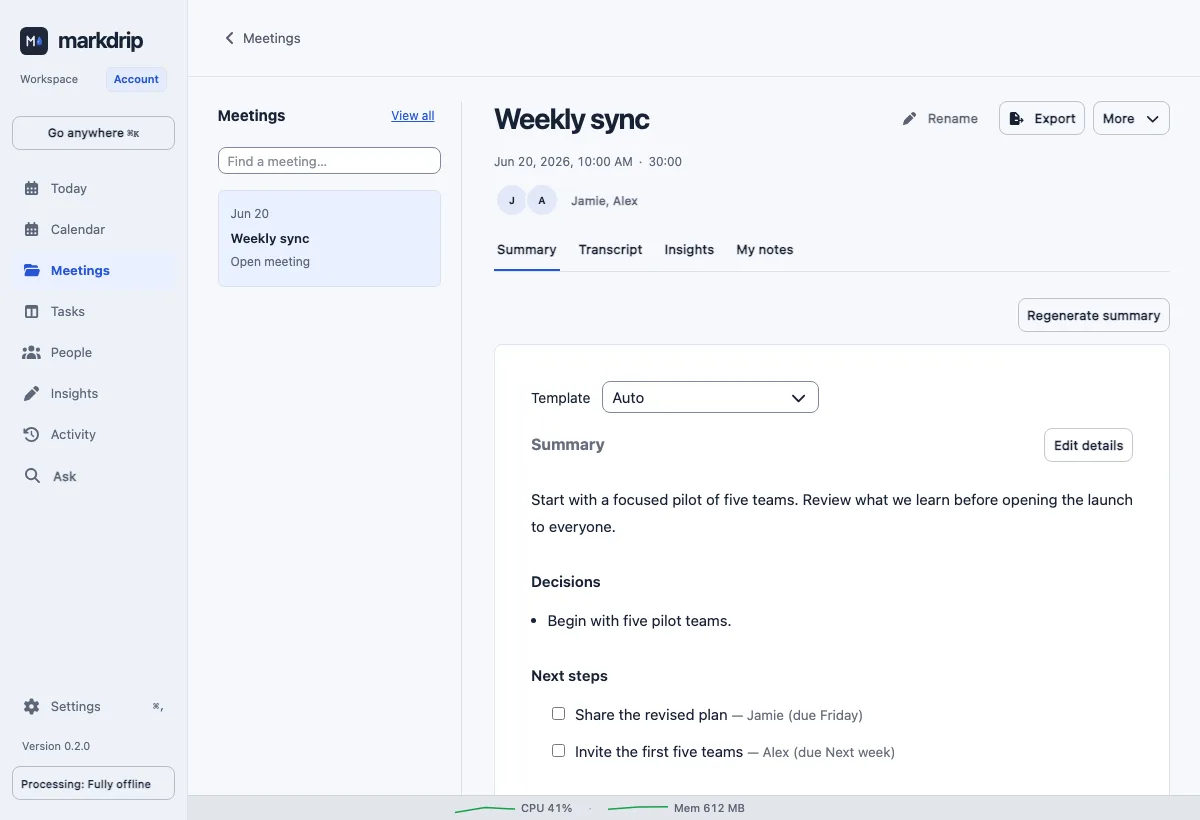Image resolution: width=1200 pixels, height=820 pixels.
Task: Click the Next steps heading
Action: coord(569,675)
